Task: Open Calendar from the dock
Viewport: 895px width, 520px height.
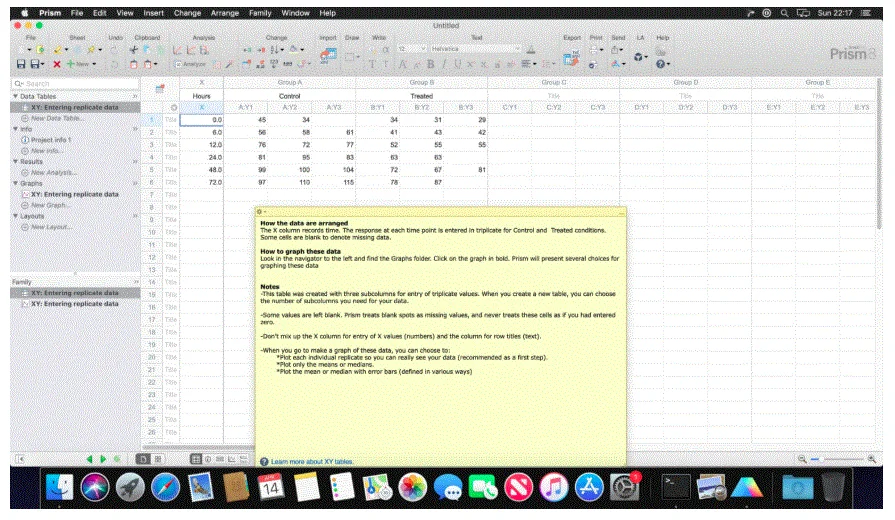Action: pos(271,488)
